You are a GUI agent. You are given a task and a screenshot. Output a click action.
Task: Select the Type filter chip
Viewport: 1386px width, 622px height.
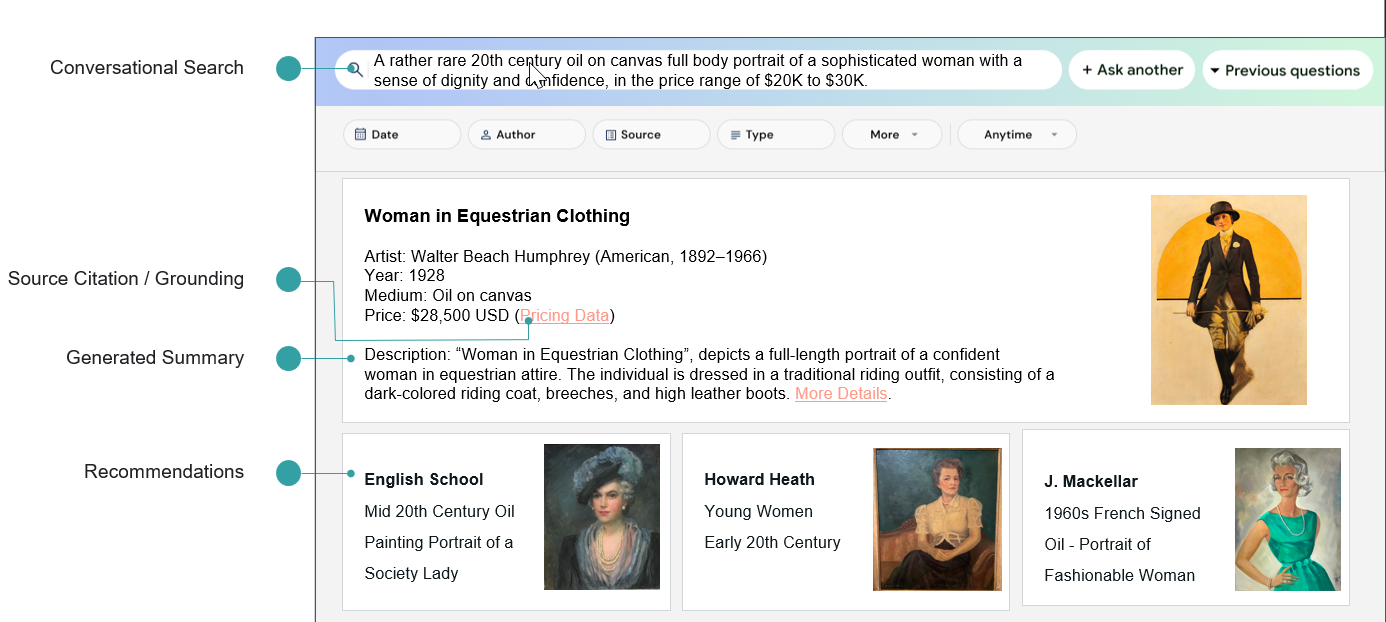pos(775,134)
